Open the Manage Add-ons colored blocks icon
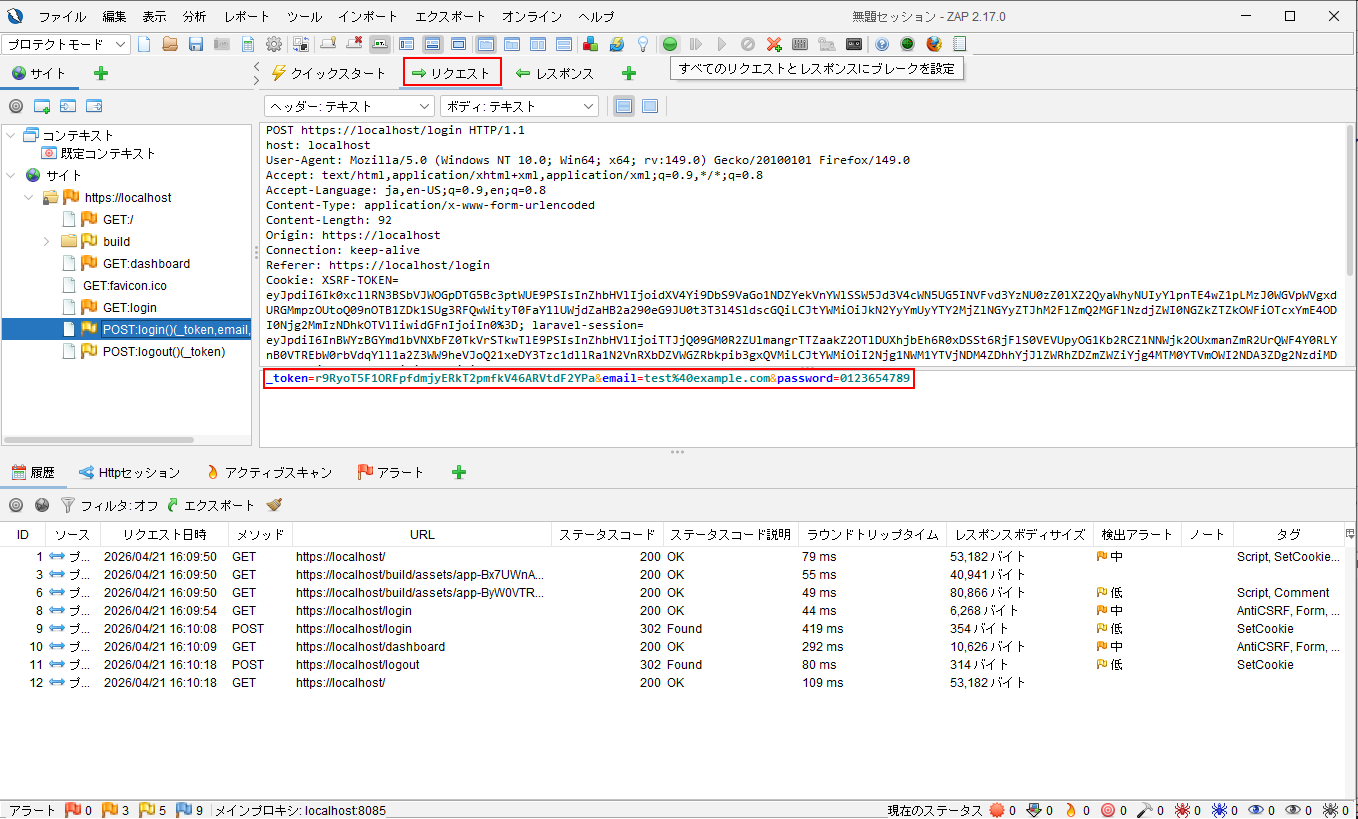1358x819 pixels. (591, 44)
